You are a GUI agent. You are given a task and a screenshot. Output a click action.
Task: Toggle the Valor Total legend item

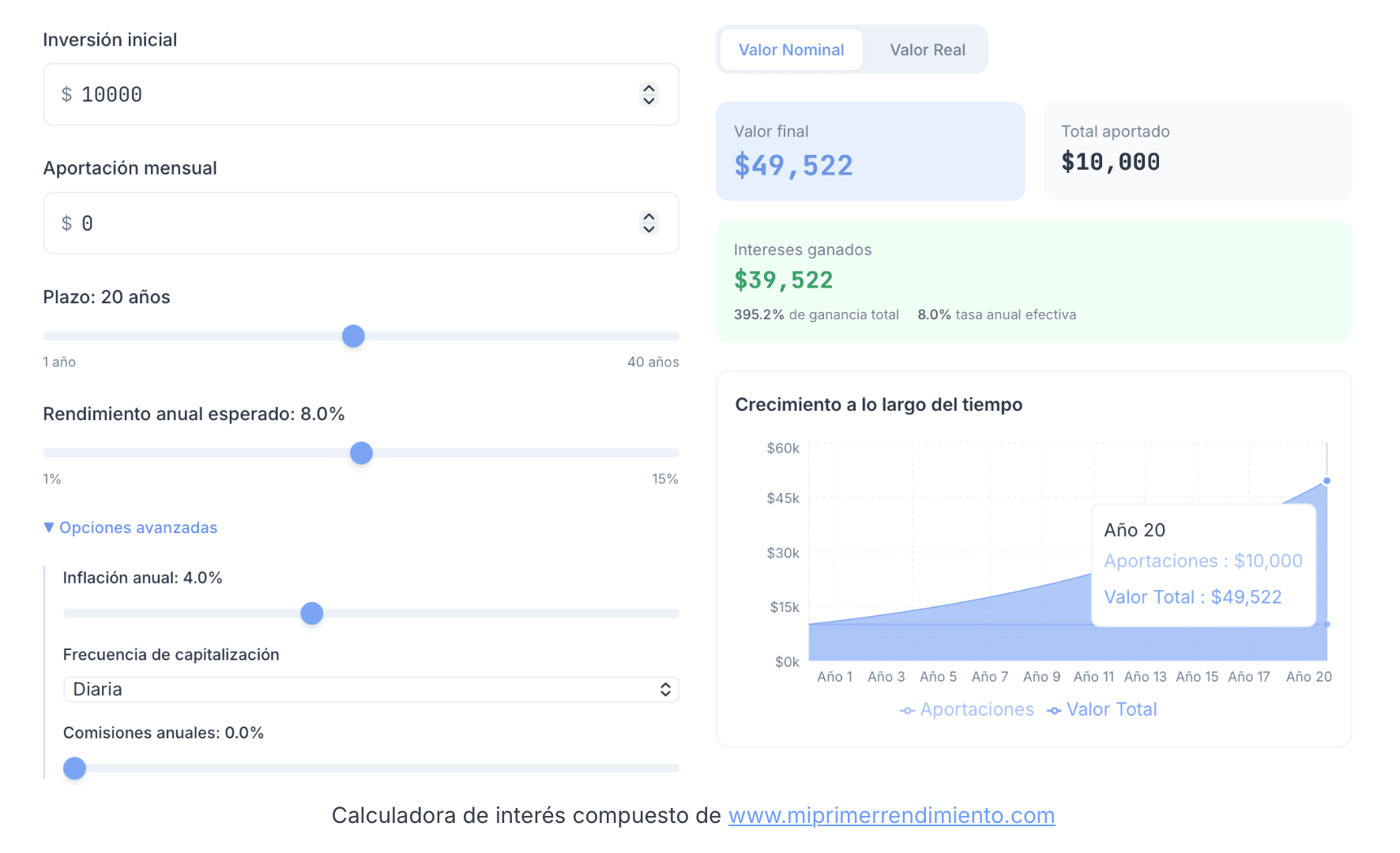[x=1111, y=710]
